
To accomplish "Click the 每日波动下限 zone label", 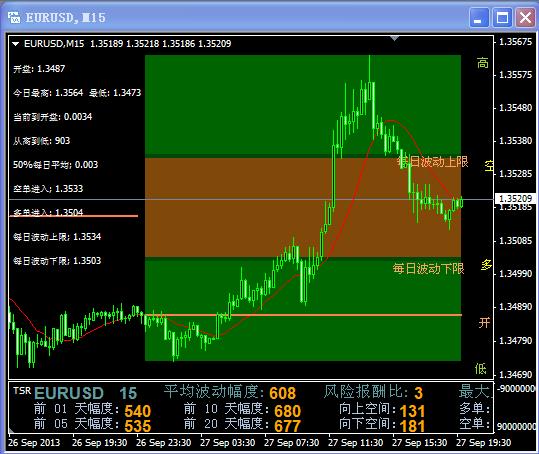I will (x=429, y=268).
